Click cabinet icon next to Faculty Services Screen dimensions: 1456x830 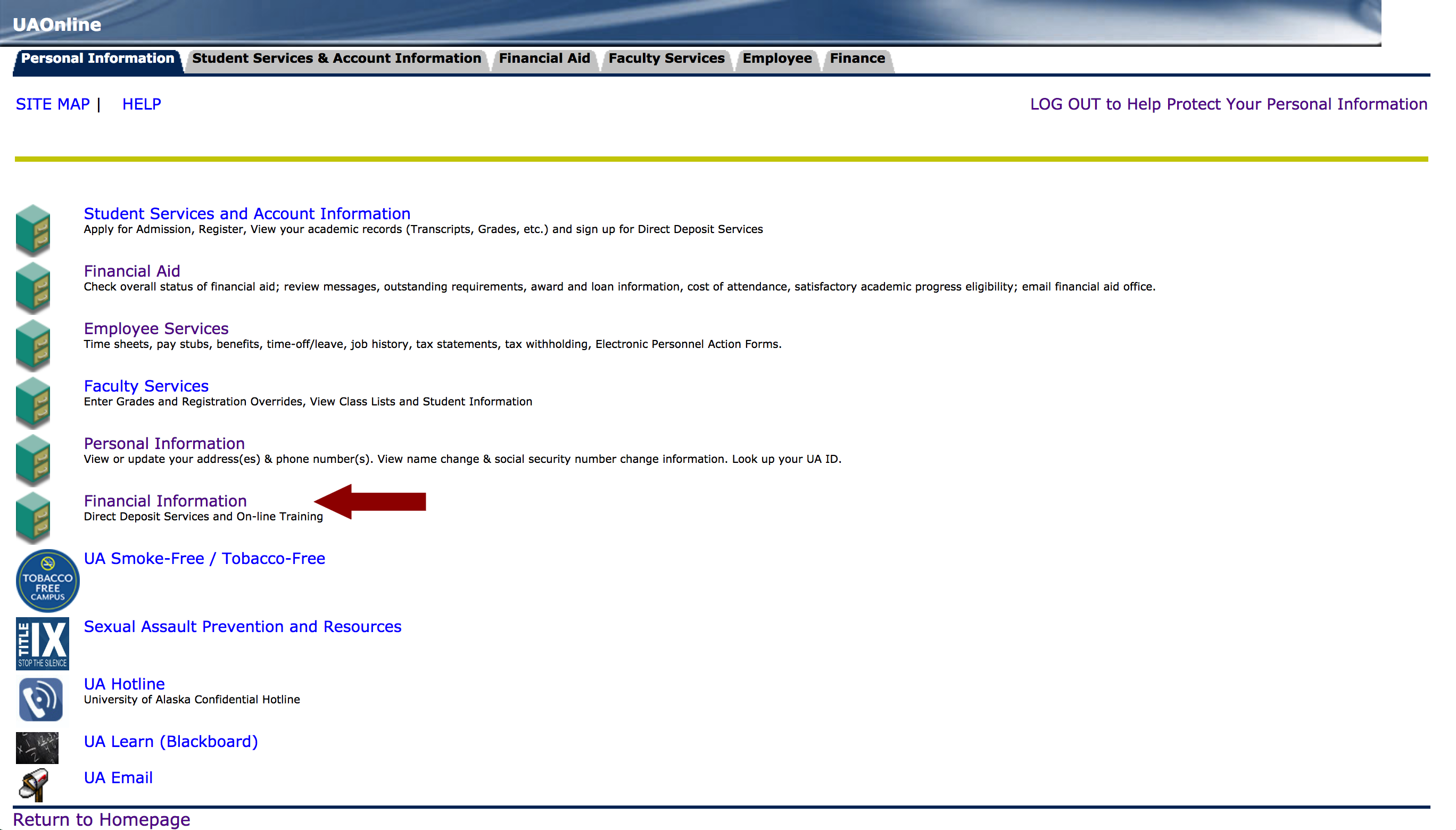click(33, 402)
